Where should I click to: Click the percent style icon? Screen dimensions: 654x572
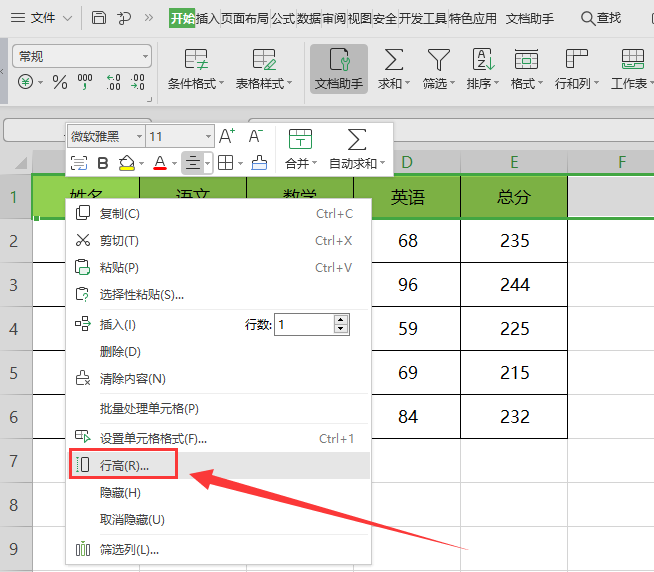(60, 83)
